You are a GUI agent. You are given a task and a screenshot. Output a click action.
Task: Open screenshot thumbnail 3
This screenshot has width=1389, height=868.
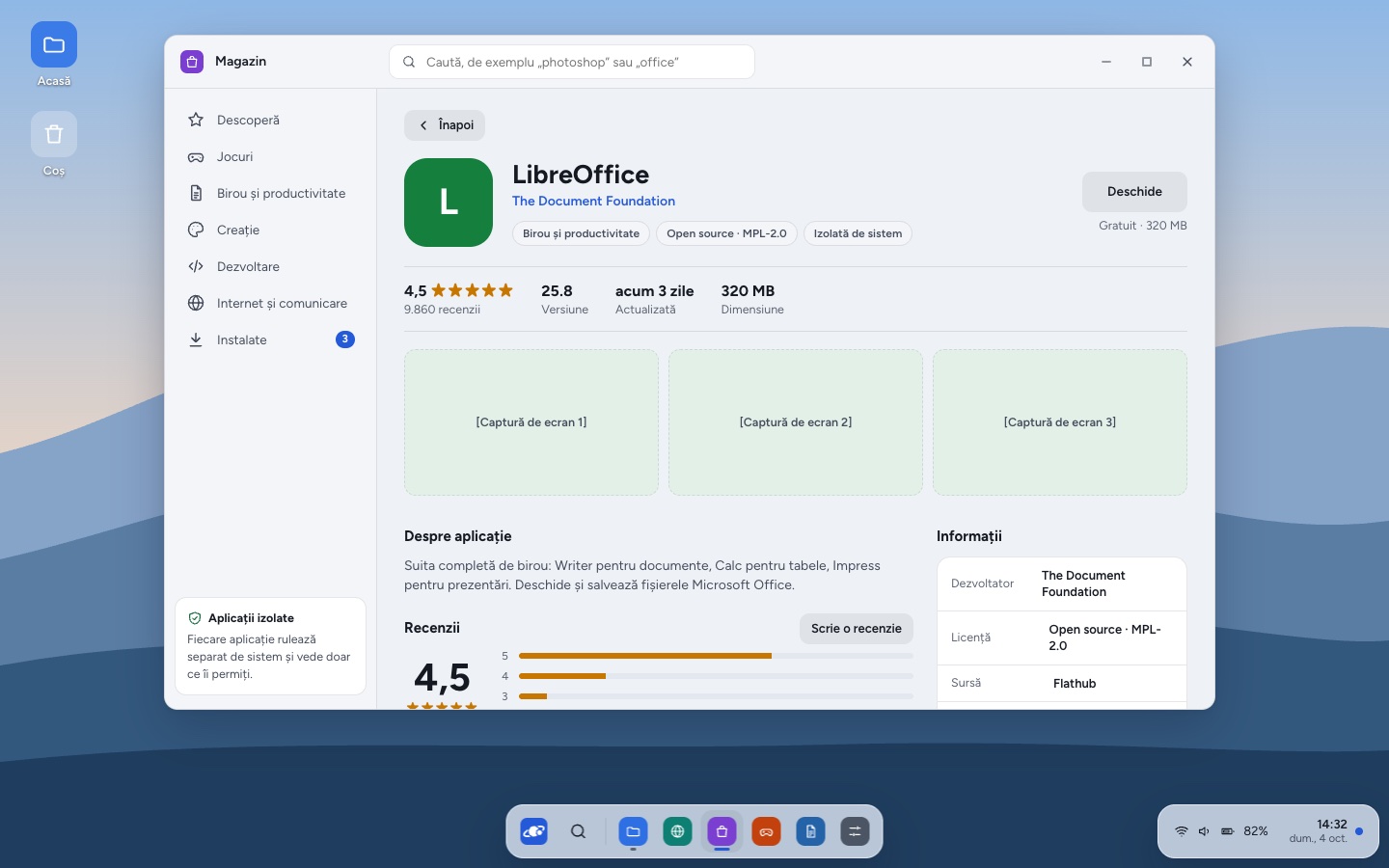click(1060, 422)
